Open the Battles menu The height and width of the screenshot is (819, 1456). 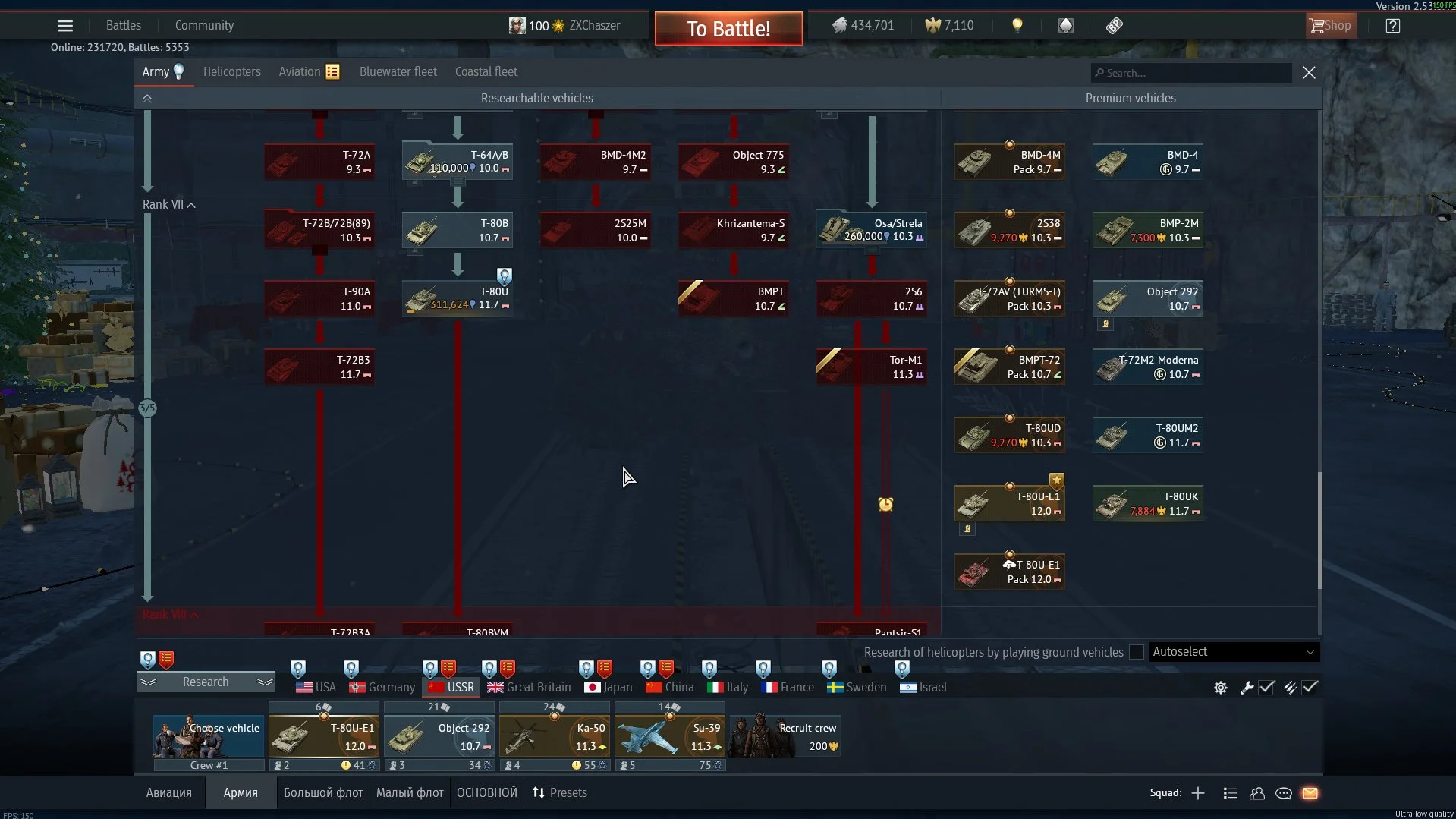pos(124,26)
